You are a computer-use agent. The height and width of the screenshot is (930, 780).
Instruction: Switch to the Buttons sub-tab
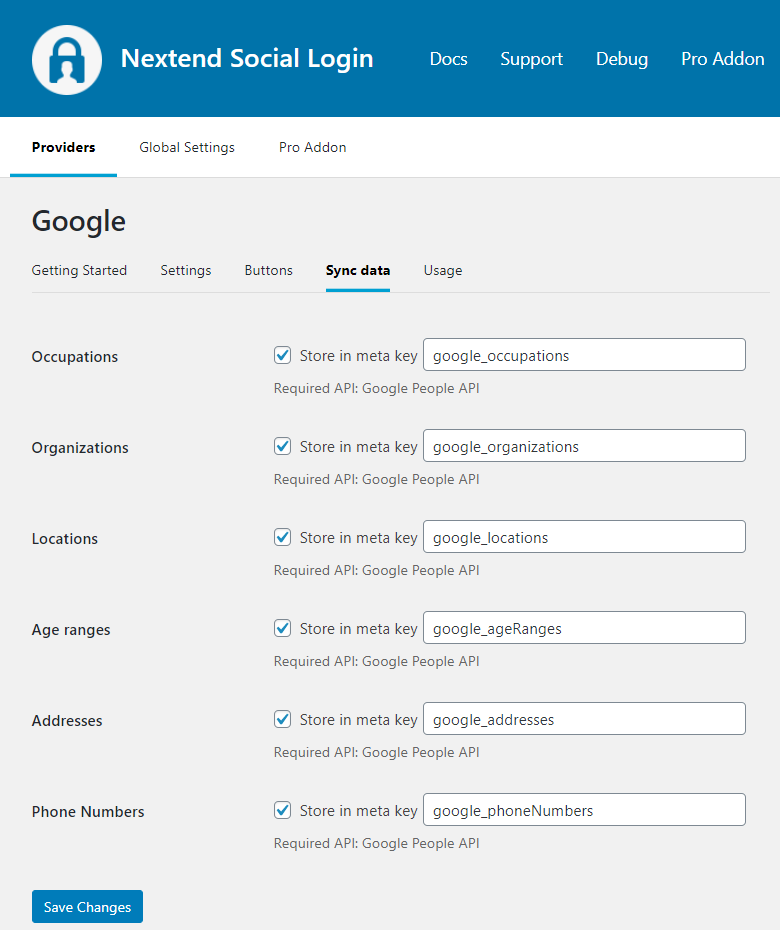[x=268, y=270]
